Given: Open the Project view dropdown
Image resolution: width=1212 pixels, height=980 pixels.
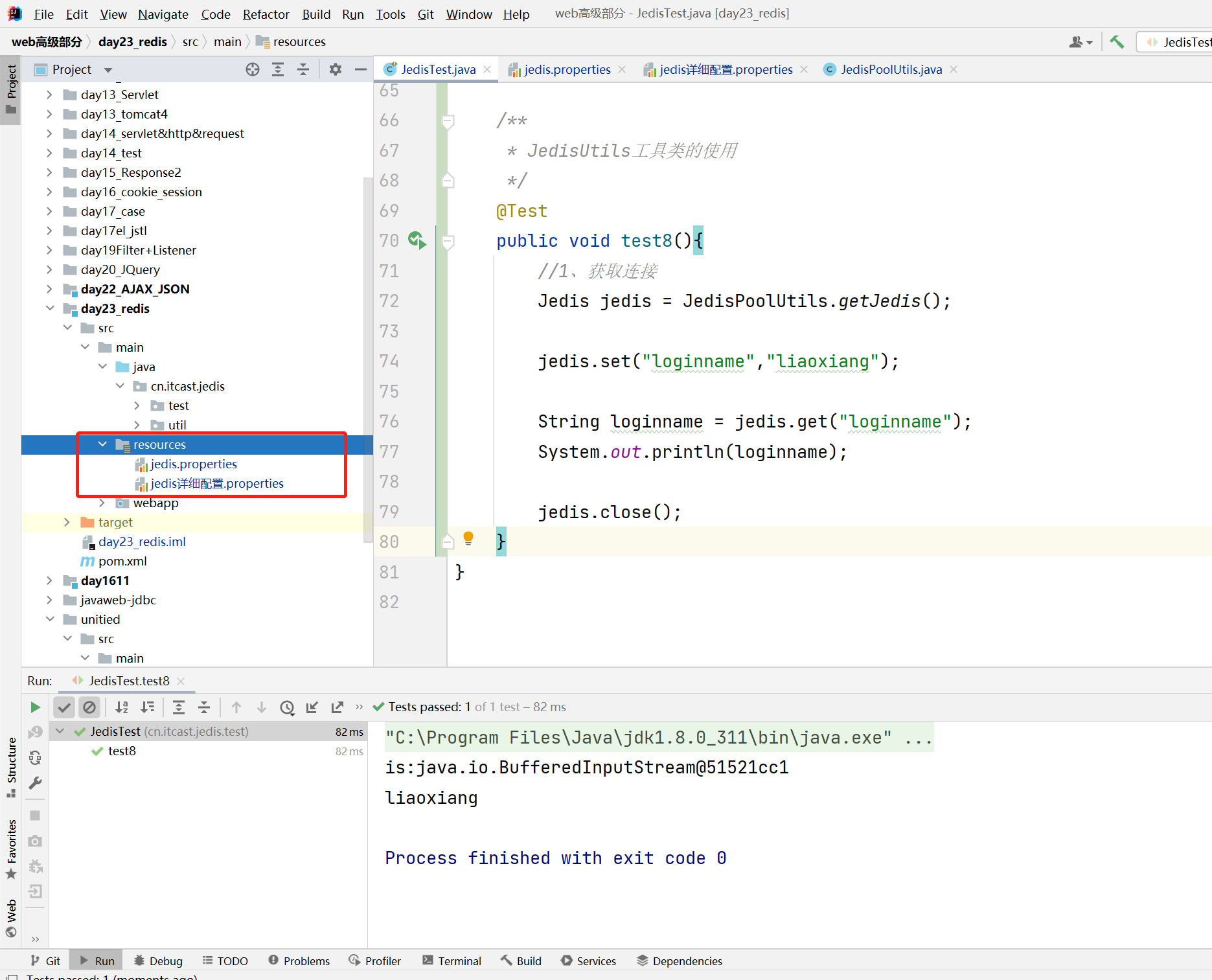Looking at the screenshot, I should [108, 70].
